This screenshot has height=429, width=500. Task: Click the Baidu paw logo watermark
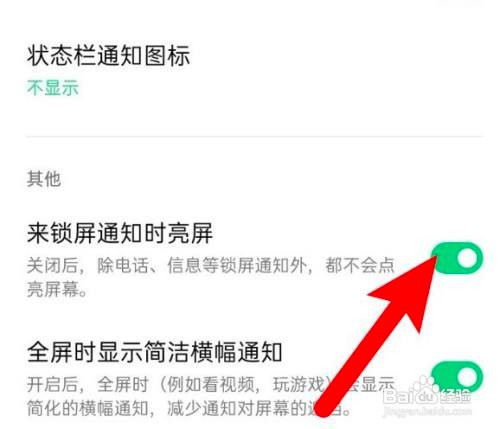(x=427, y=387)
